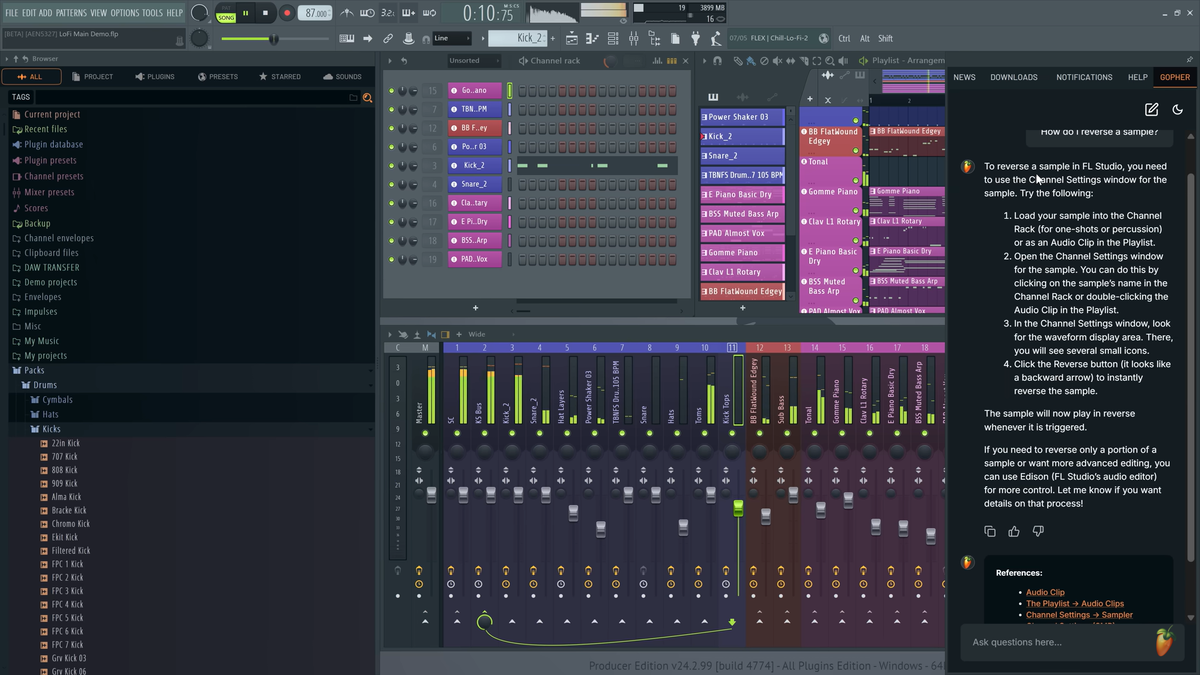
Task: Open The Playlist → Audio Clips link
Action: [1075, 604]
